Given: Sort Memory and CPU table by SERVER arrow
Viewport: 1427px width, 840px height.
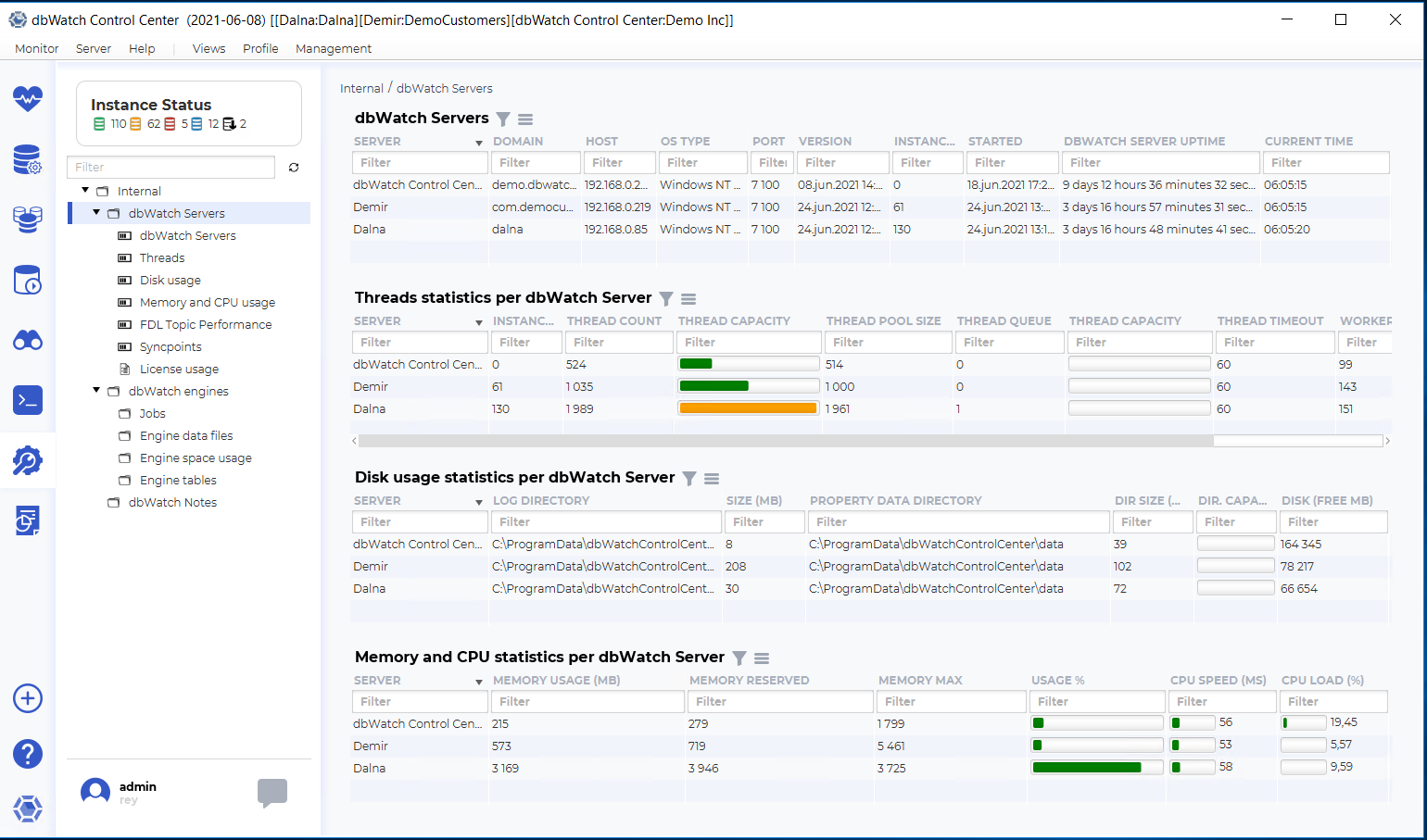Looking at the screenshot, I should pos(479,682).
